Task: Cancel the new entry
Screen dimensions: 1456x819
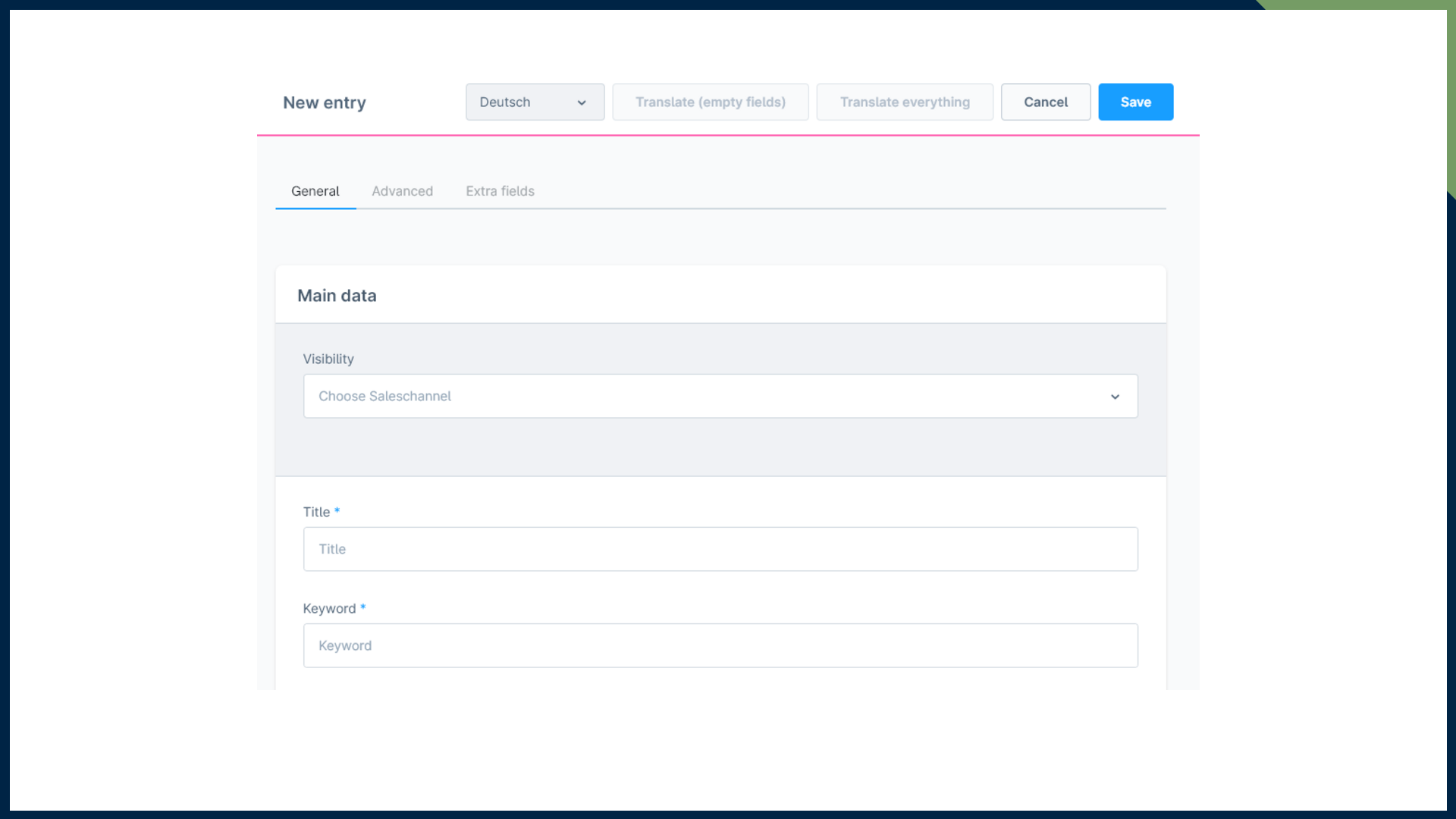Action: pyautogui.click(x=1045, y=102)
